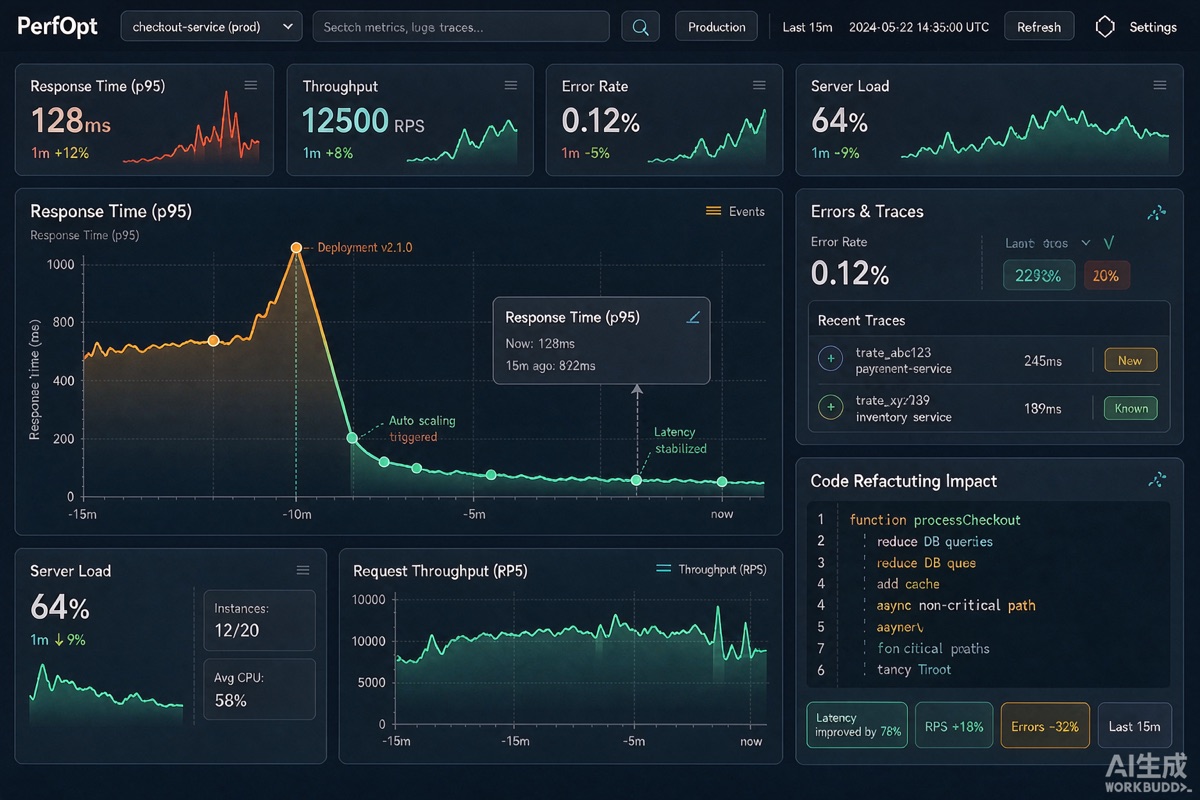This screenshot has height=800, width=1200.
Task: Click the 245ms trace duration
Action: (x=1043, y=361)
